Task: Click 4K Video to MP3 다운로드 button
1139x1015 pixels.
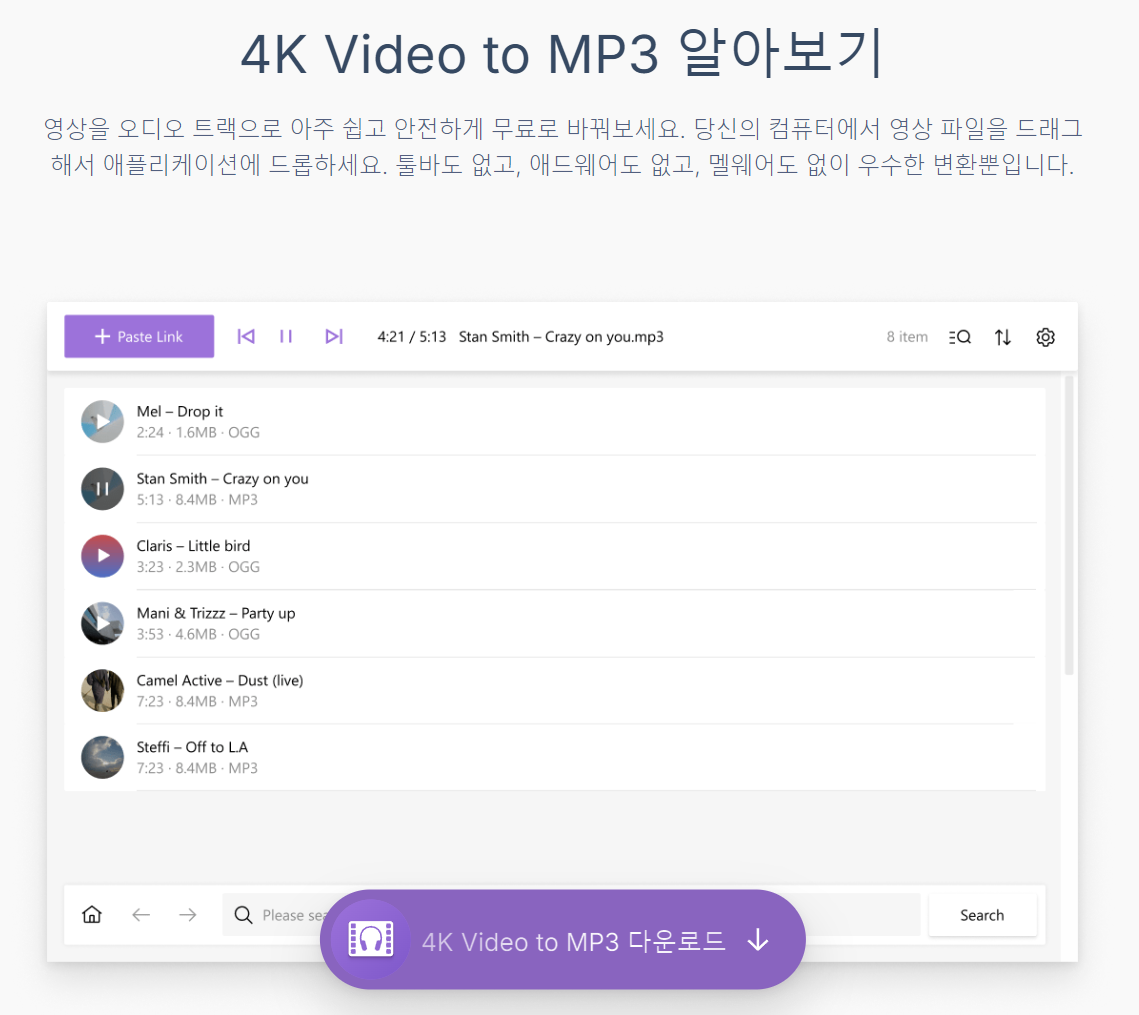Action: [562, 939]
